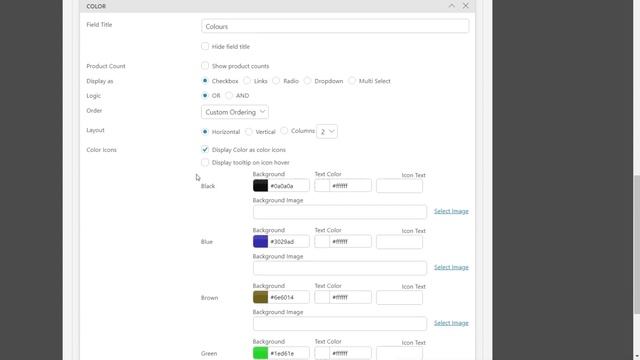Screen dimensions: 640x360
Task: Open Black text color swatch
Action: point(322,186)
